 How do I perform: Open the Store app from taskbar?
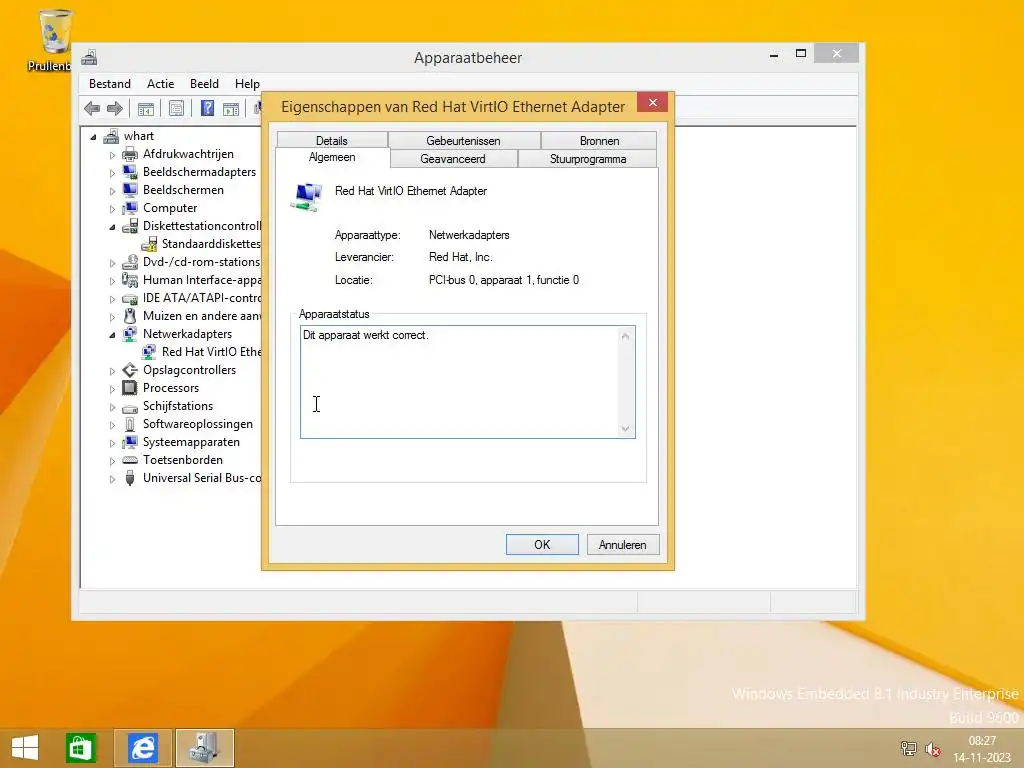click(80, 748)
